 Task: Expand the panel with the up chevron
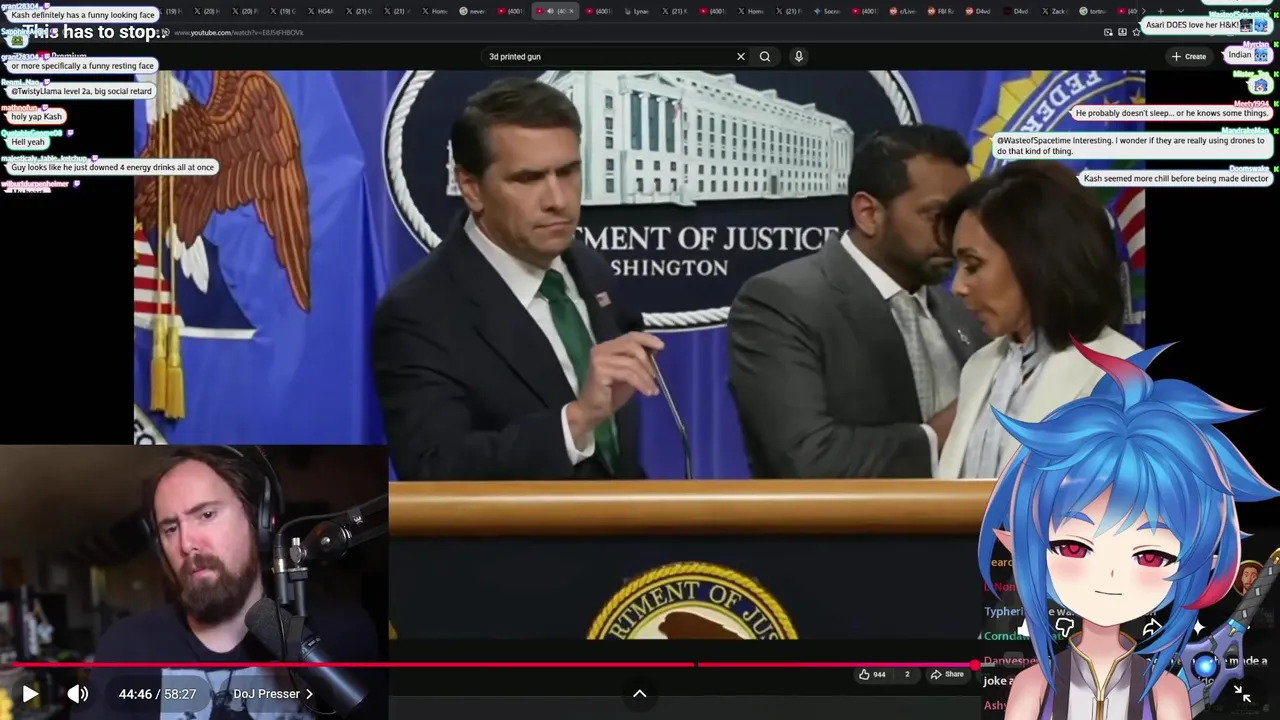click(639, 693)
